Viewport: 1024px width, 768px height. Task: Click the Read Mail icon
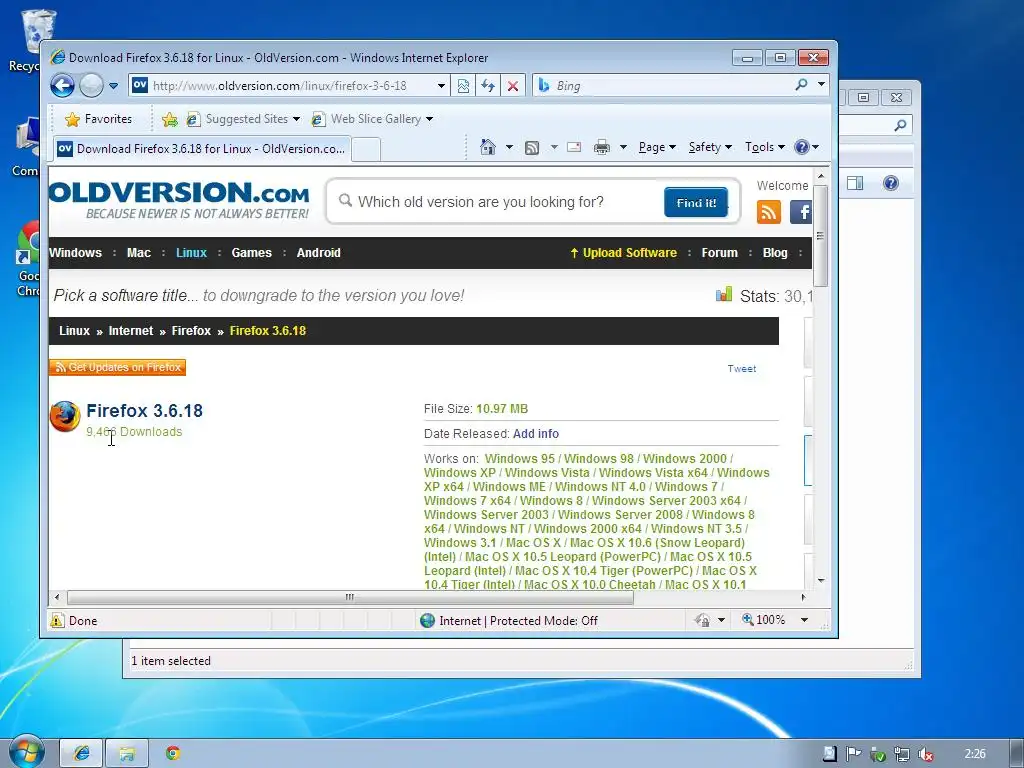574,147
